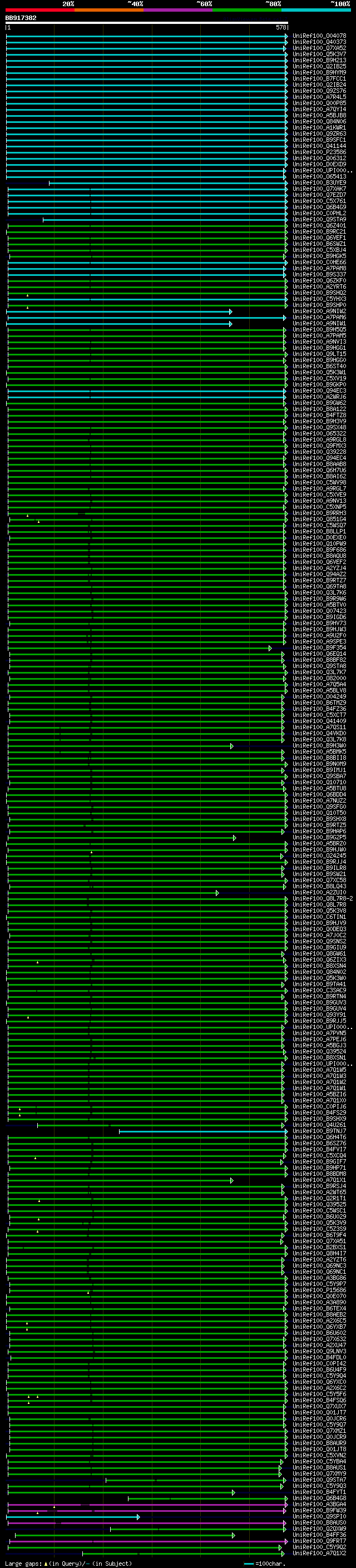Screen dimensions: 356x1568
Task: Click the UniRef100_B9RC21 entry
Action: click(x=319, y=232)
